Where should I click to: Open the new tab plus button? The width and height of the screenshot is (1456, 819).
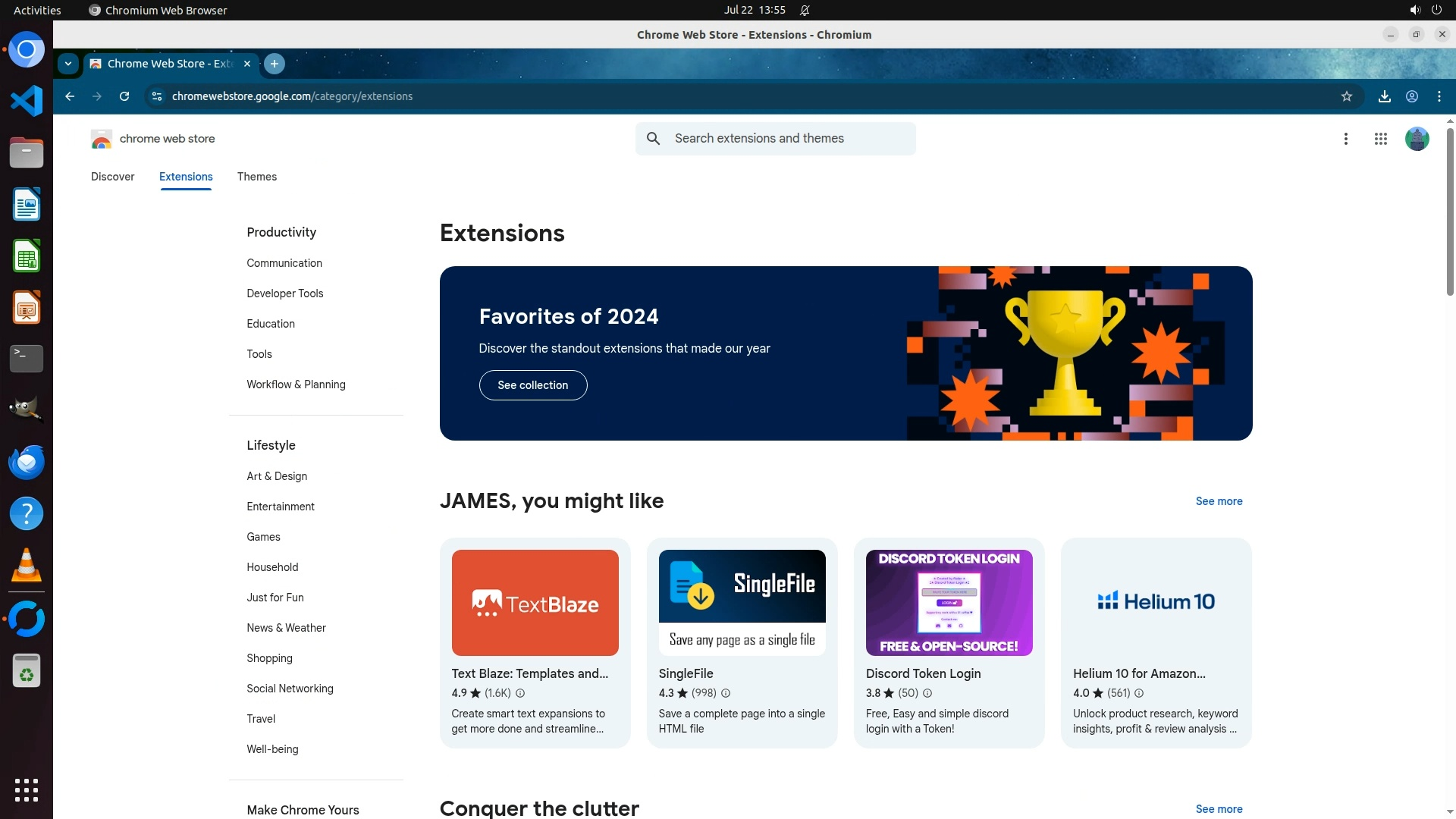point(275,64)
